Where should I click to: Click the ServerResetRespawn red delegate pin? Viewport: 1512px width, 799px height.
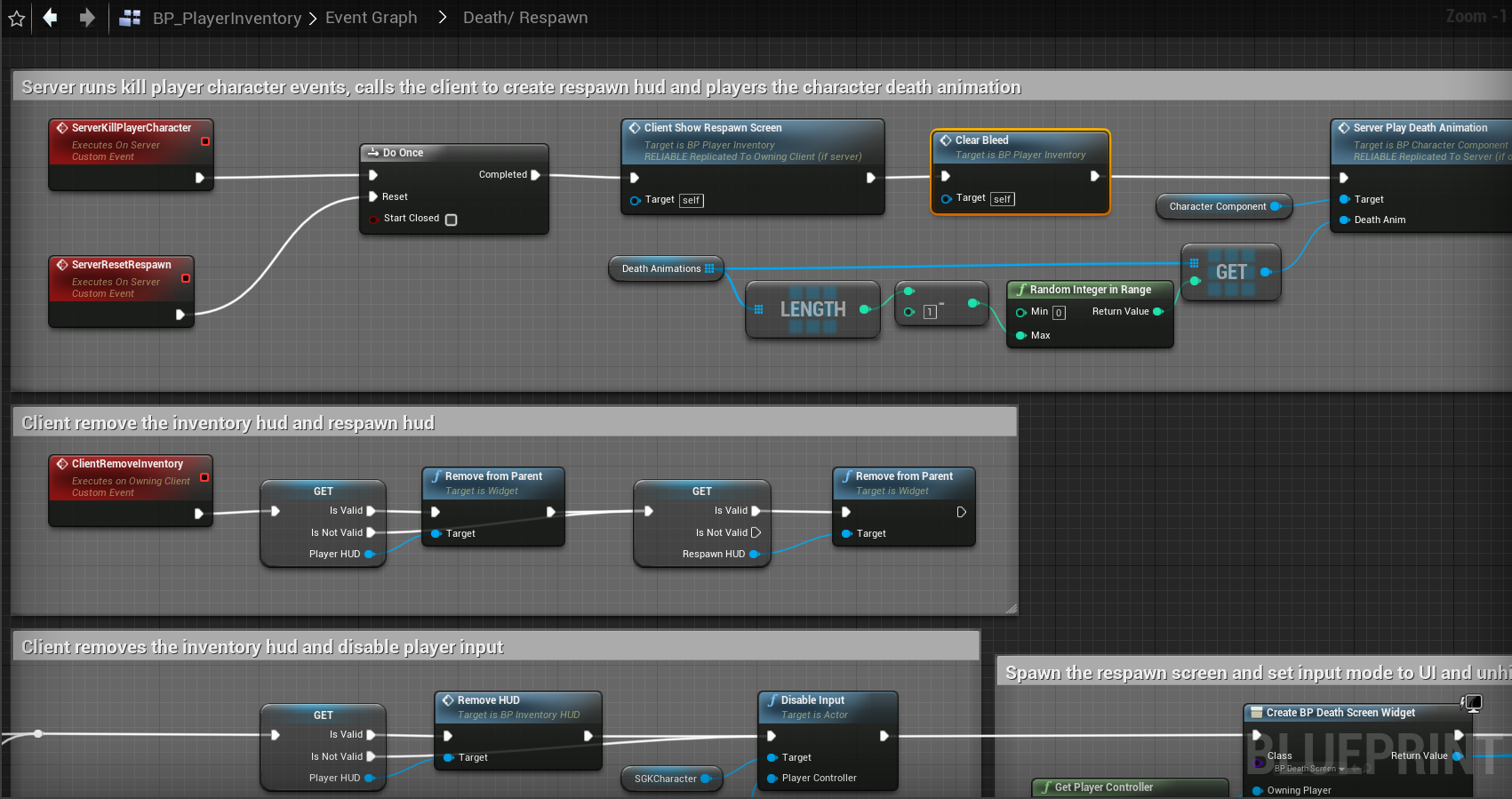(x=186, y=278)
